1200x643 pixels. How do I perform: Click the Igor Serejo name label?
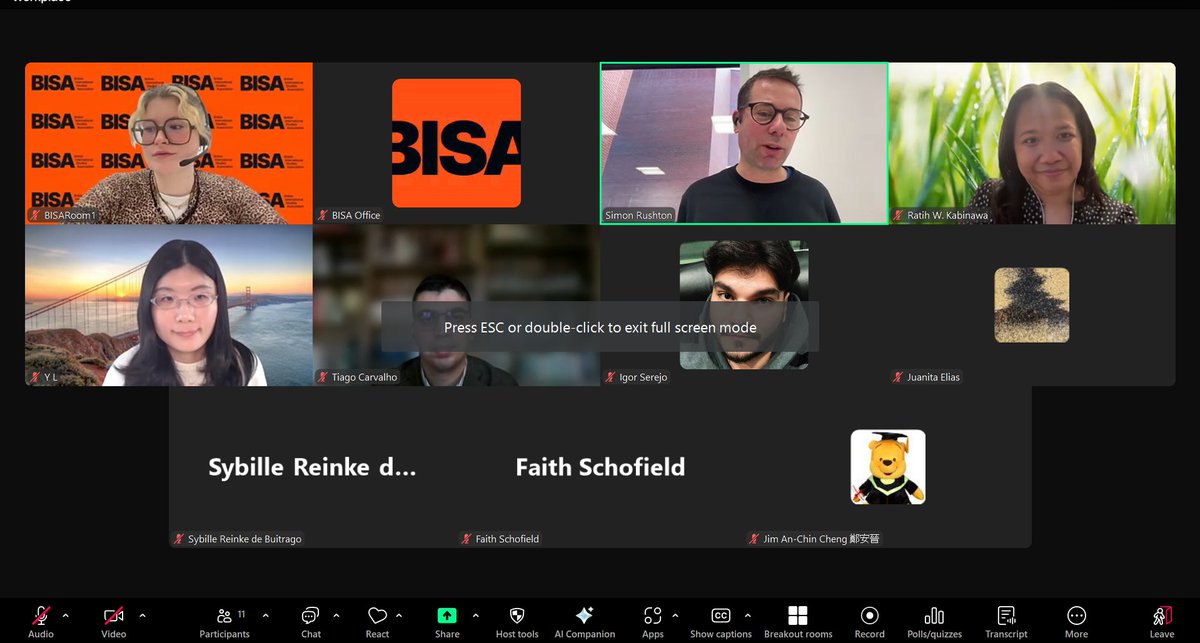click(643, 377)
